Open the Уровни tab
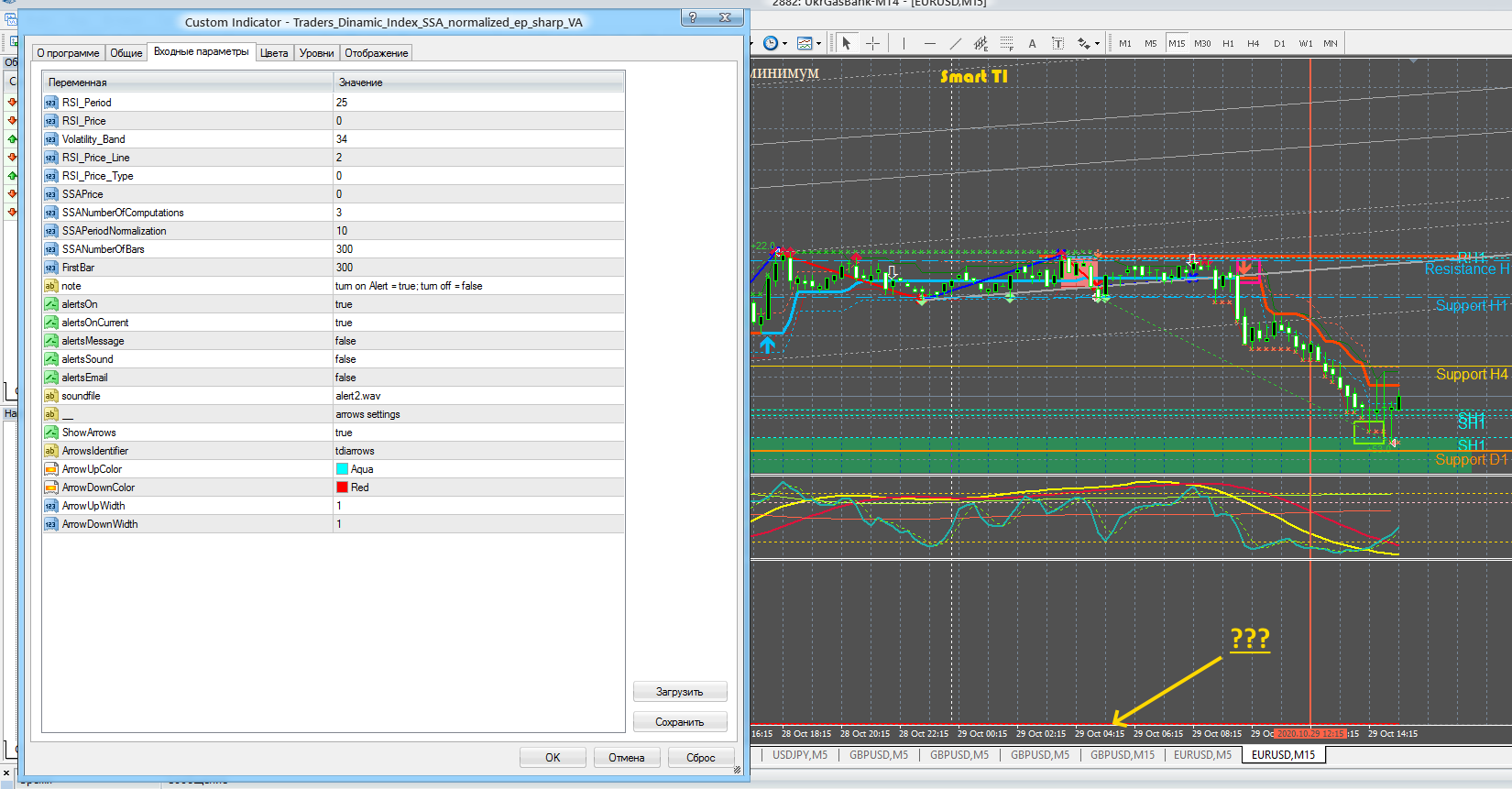This screenshot has height=789, width=1512. (x=316, y=53)
